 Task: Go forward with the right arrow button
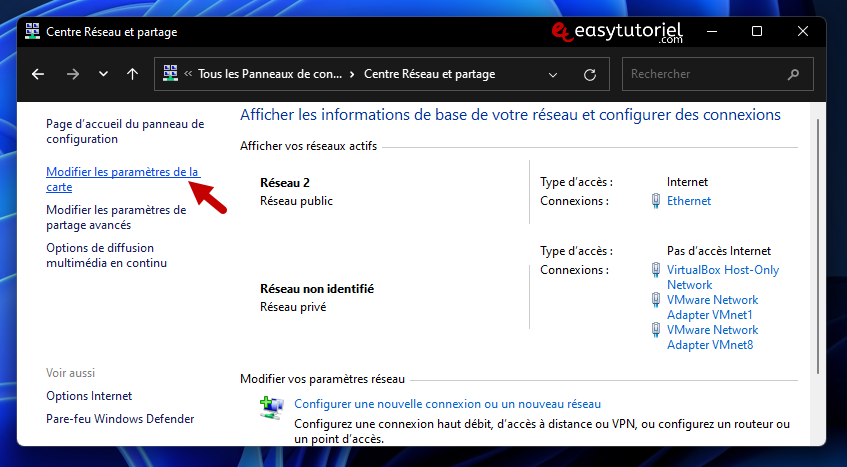pyautogui.click(x=73, y=74)
